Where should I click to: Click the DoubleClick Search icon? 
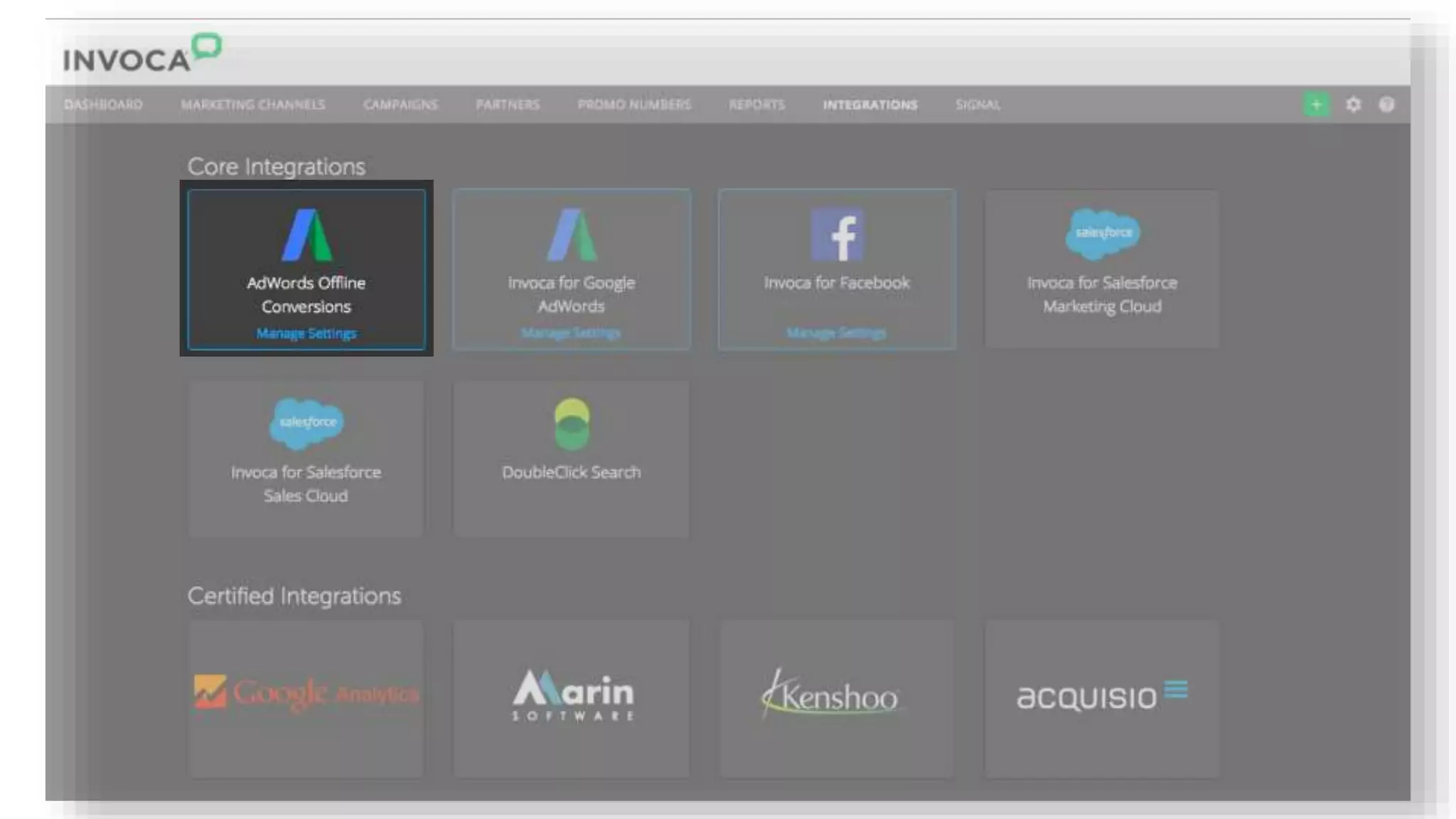572,424
